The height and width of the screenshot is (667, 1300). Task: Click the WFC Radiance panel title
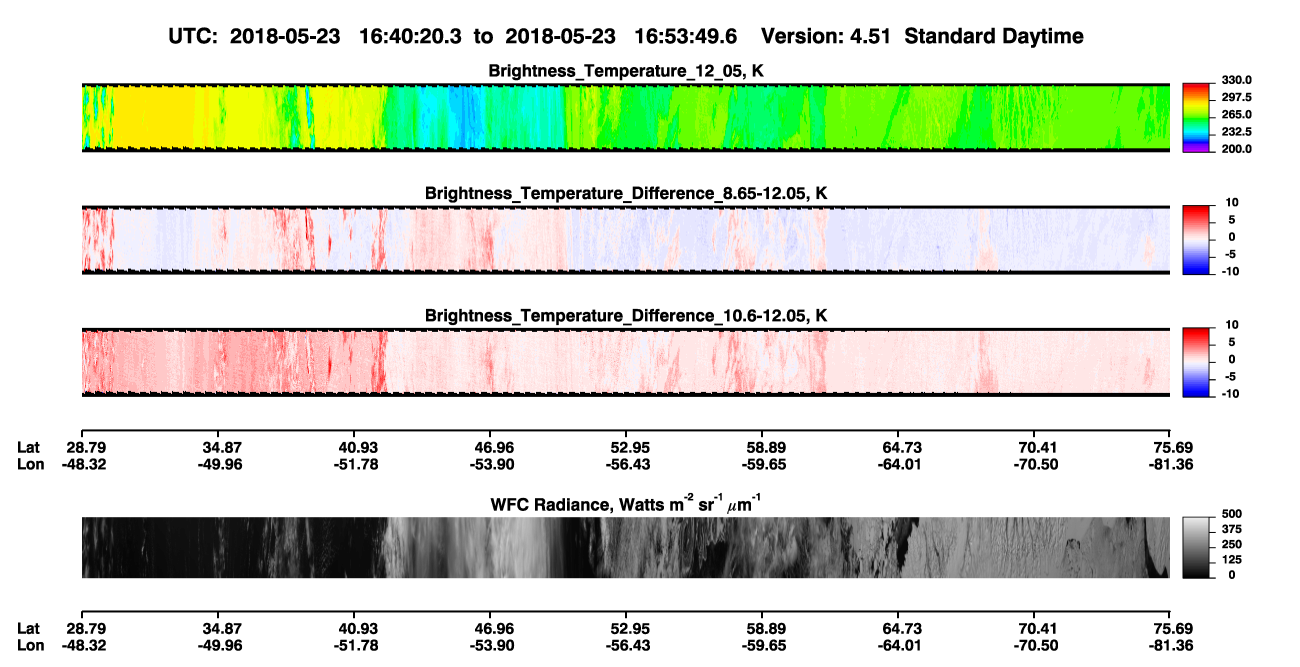point(626,503)
